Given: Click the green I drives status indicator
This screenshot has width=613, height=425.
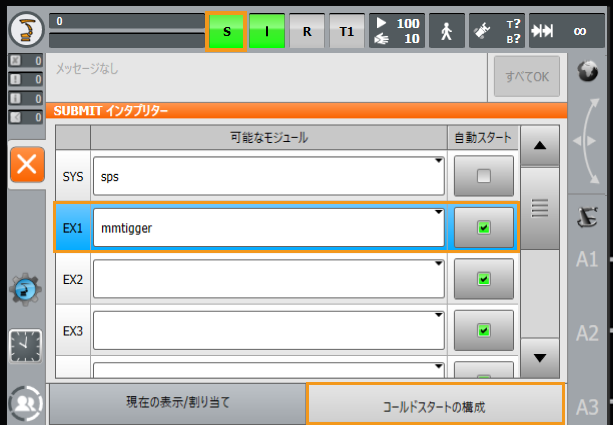Looking at the screenshot, I should [267, 31].
